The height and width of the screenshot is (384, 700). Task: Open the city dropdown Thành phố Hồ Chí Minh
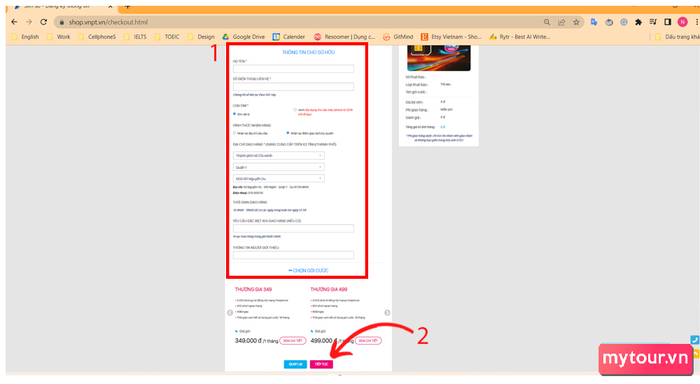point(279,155)
